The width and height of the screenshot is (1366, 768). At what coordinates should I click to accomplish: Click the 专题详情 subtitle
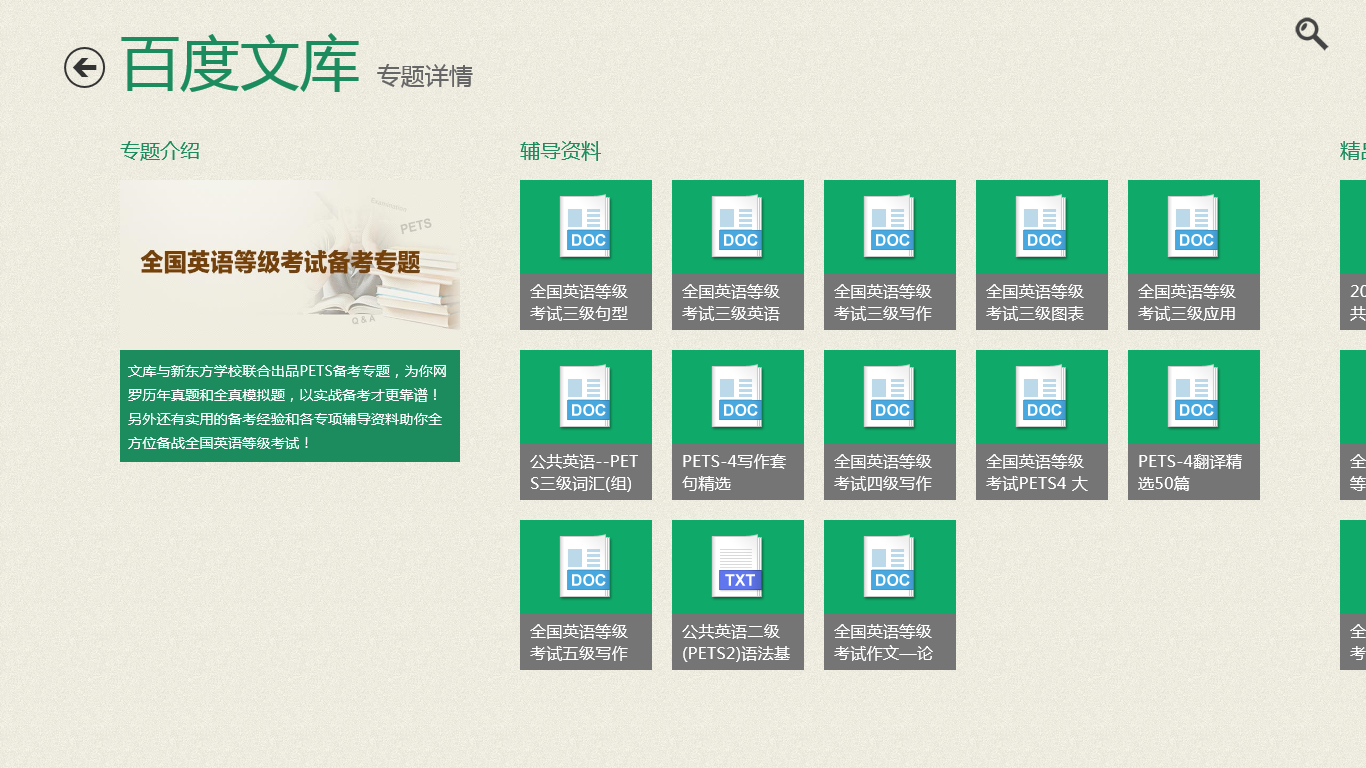click(425, 76)
